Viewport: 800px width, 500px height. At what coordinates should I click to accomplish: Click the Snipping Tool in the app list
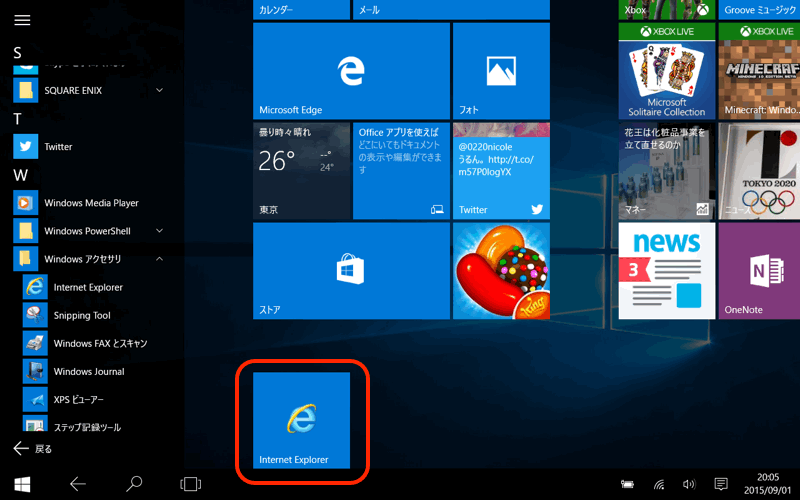(x=82, y=315)
